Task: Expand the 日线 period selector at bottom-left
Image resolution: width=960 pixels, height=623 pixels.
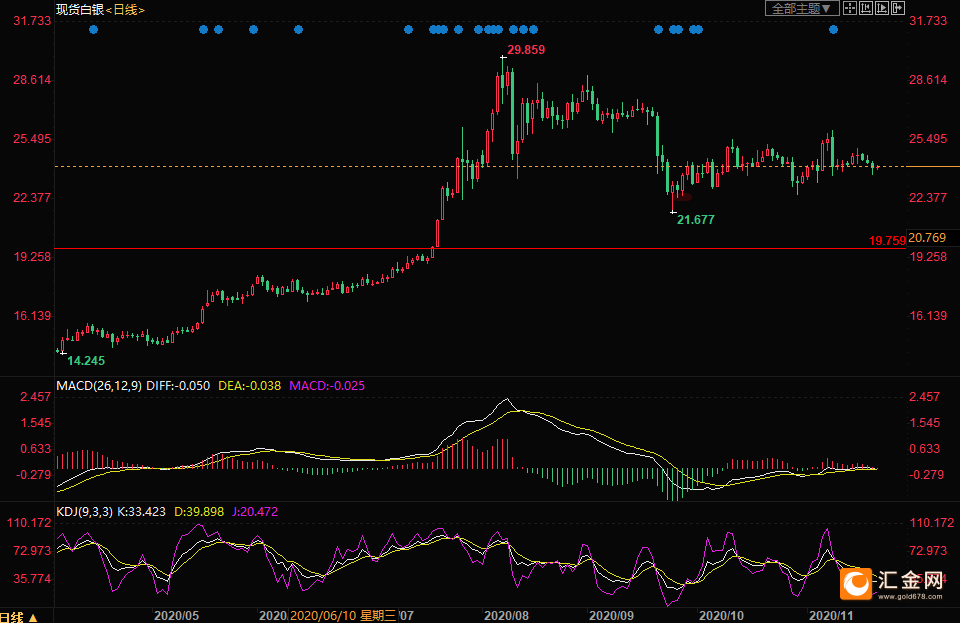Action: (x=18, y=617)
